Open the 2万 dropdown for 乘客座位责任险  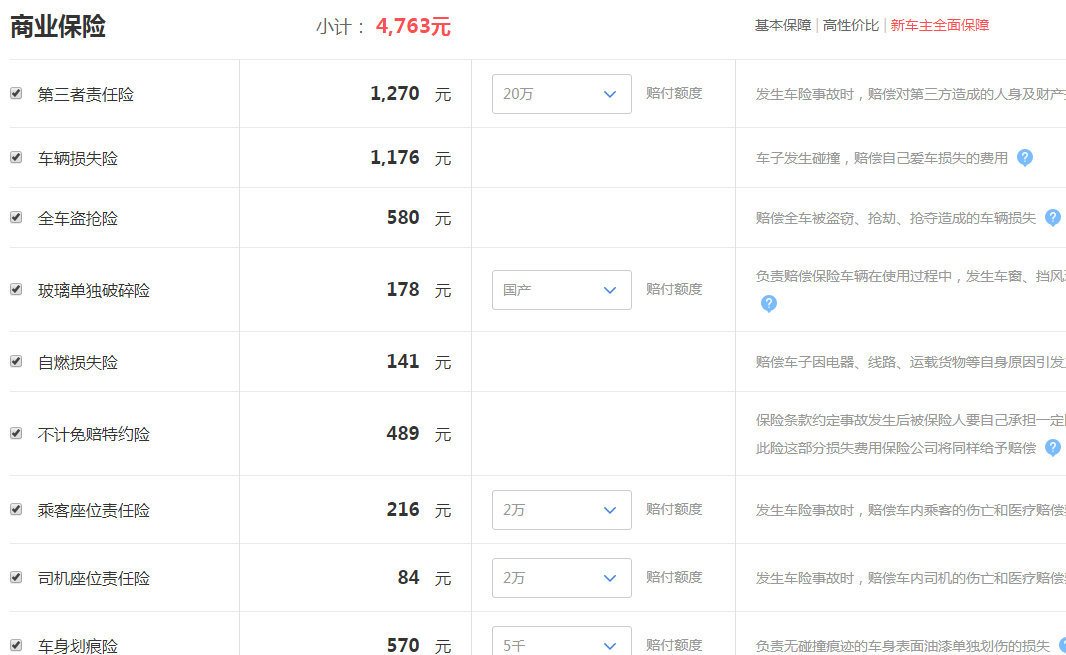coord(562,510)
